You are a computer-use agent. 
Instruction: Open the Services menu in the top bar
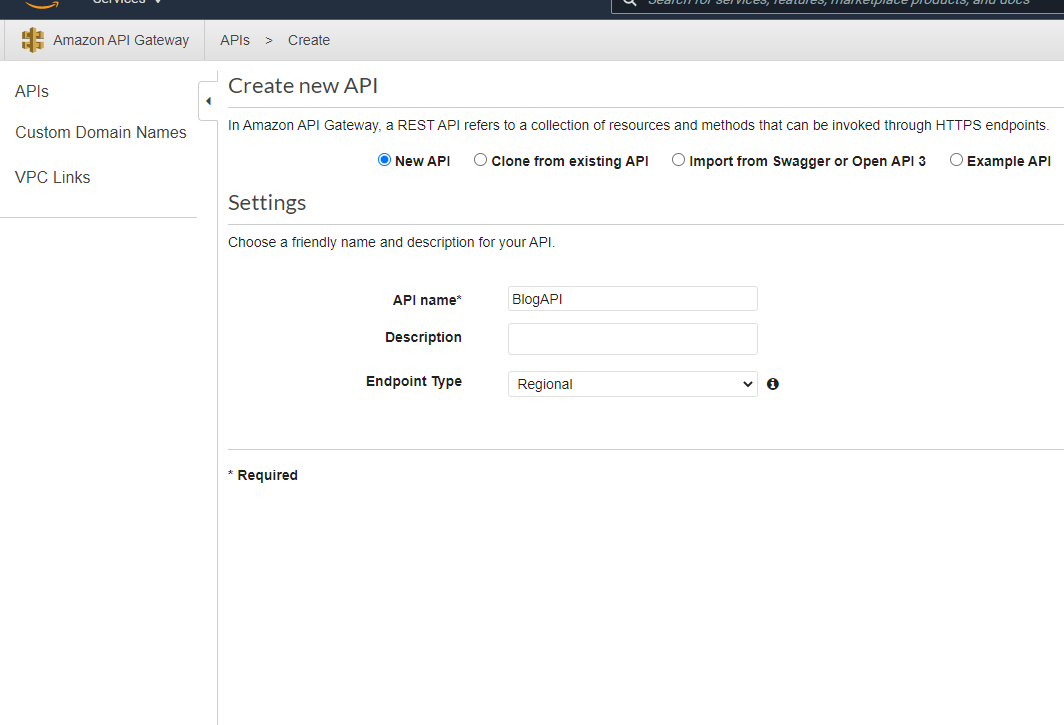pyautogui.click(x=126, y=2)
